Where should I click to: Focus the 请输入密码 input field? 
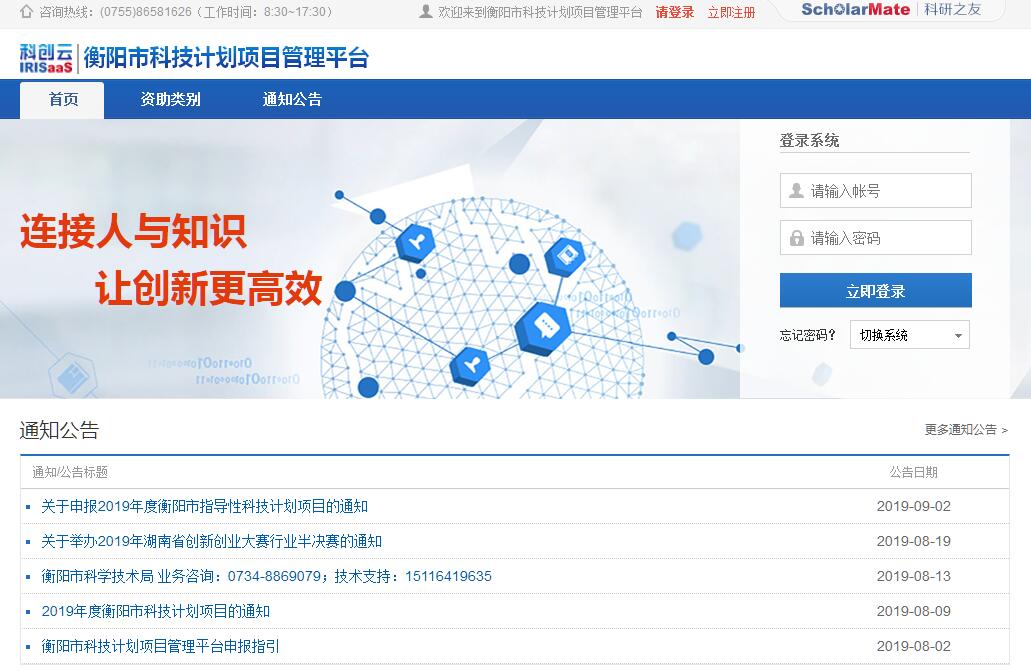[875, 237]
